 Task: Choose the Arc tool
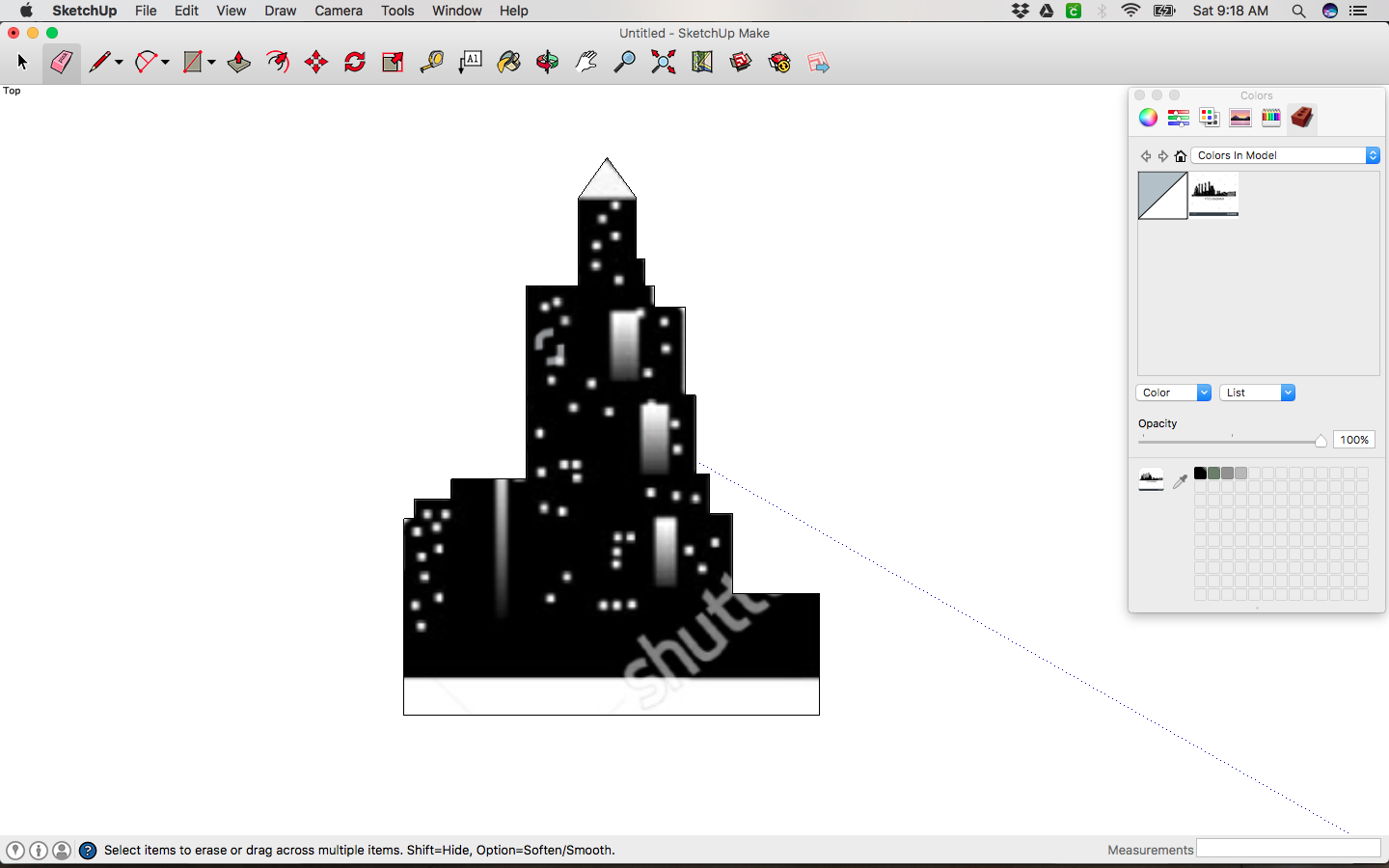147,63
